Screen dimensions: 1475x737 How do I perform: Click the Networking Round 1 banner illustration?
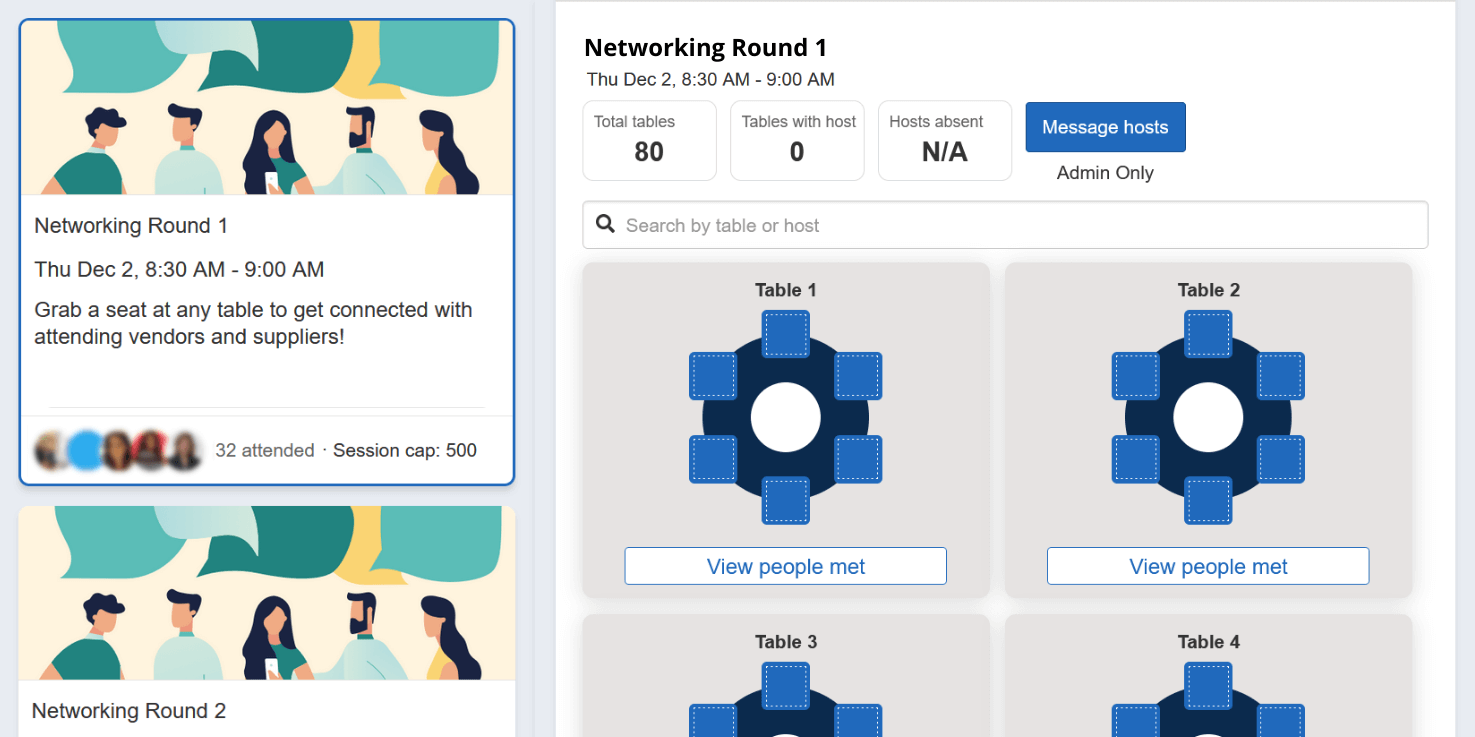point(266,105)
